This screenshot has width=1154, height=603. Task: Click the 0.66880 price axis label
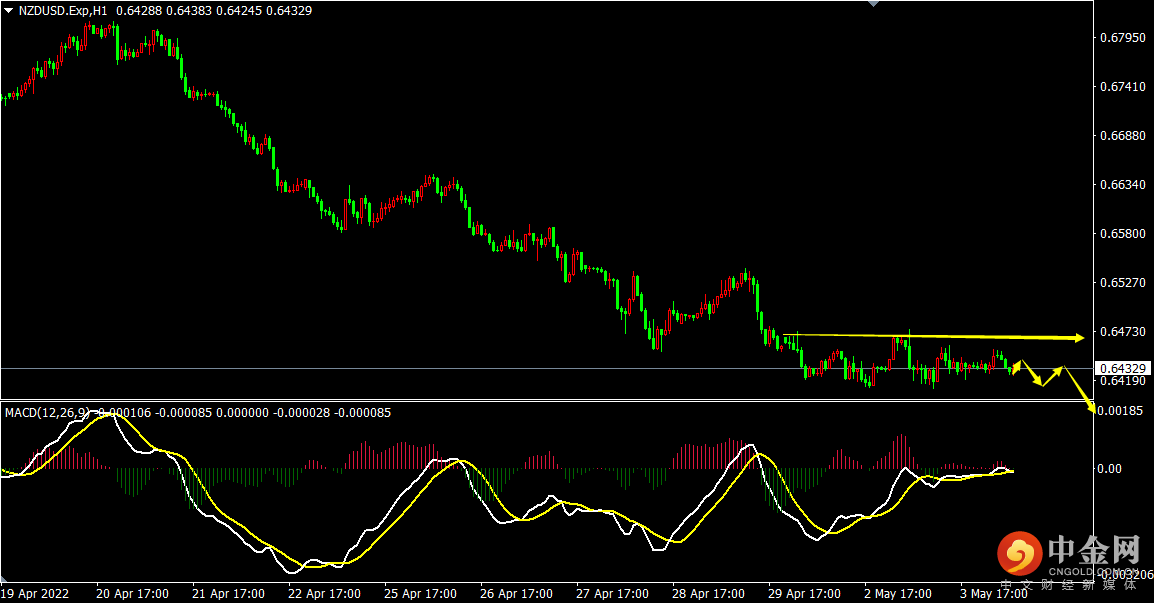coord(1122,135)
